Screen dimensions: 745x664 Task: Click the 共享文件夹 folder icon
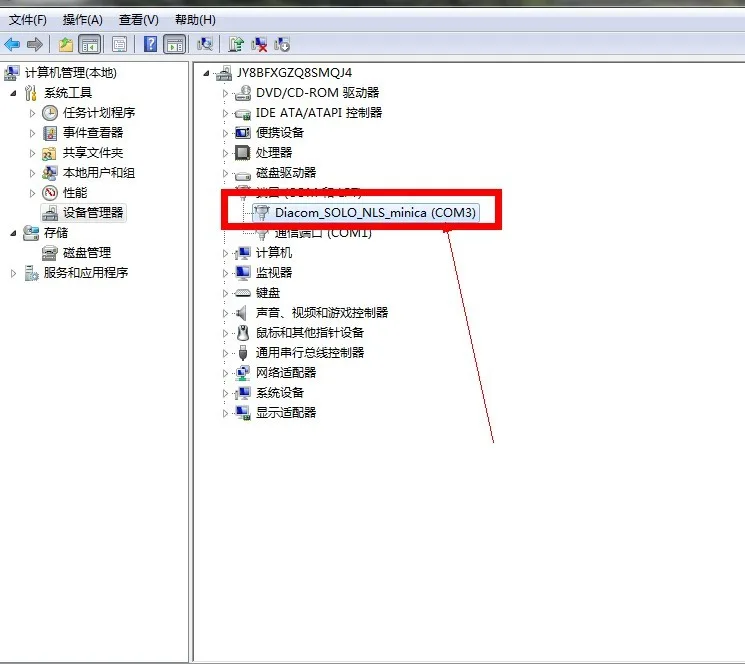[49, 153]
